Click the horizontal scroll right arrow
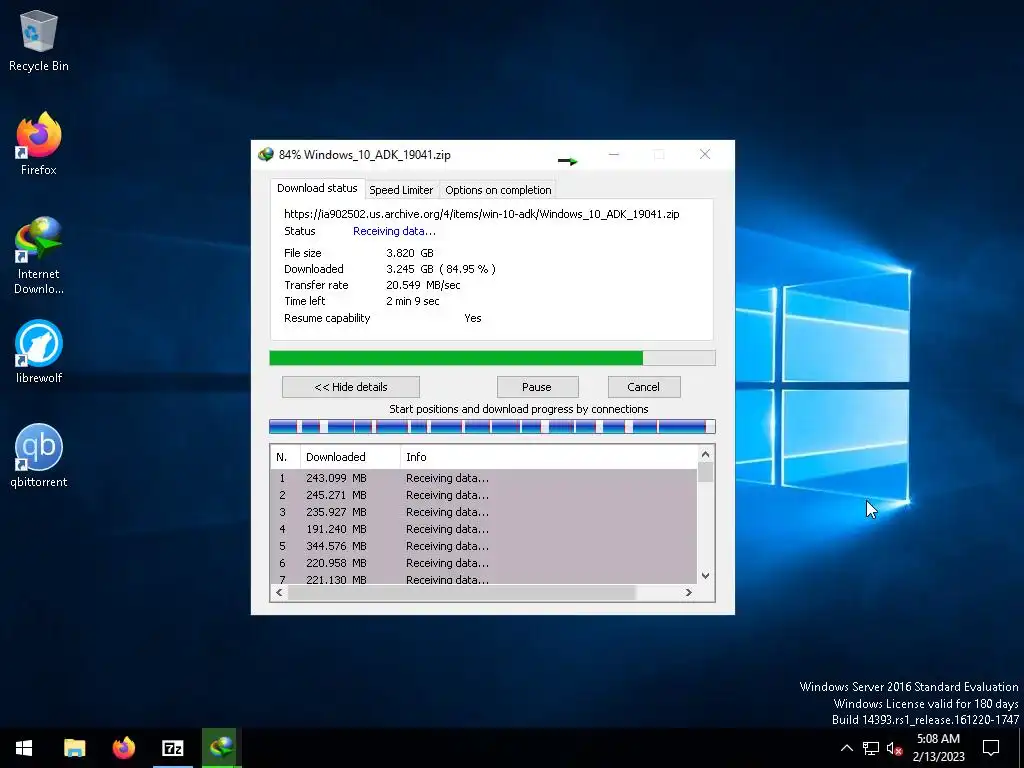This screenshot has height=768, width=1024. coord(688,592)
